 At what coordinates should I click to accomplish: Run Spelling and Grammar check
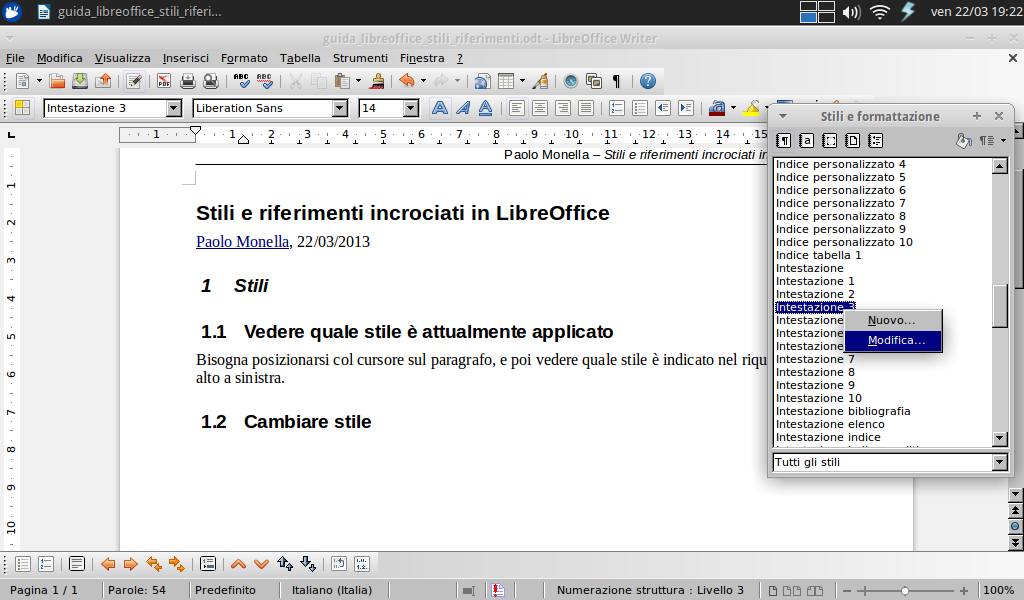tap(241, 81)
